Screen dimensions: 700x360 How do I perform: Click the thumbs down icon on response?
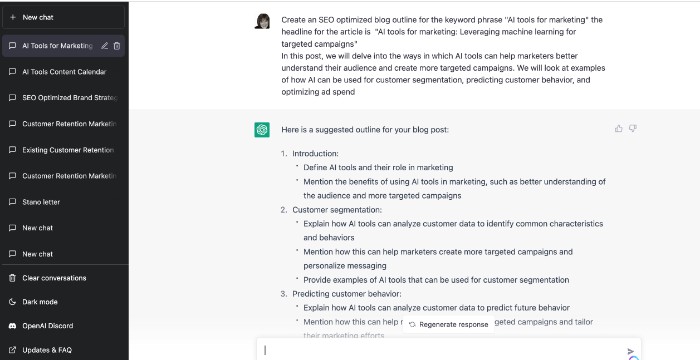click(x=633, y=129)
